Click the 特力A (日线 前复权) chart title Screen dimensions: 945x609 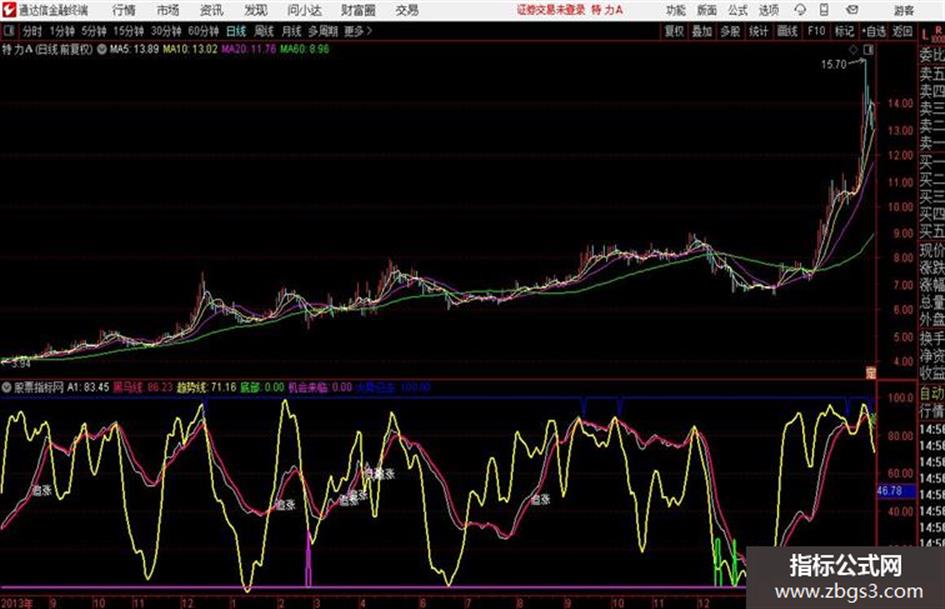(47, 49)
